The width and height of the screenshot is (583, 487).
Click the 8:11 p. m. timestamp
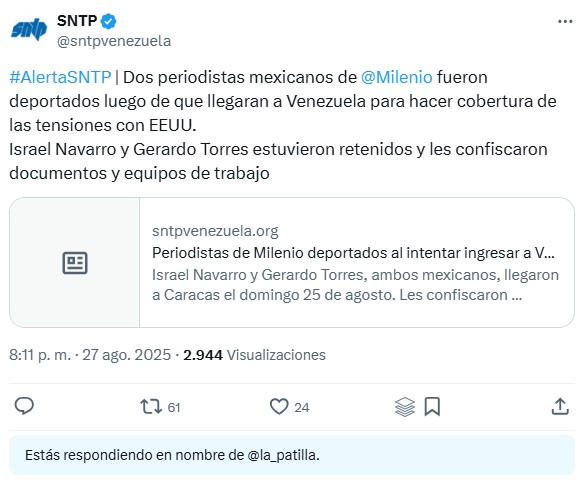[40, 355]
